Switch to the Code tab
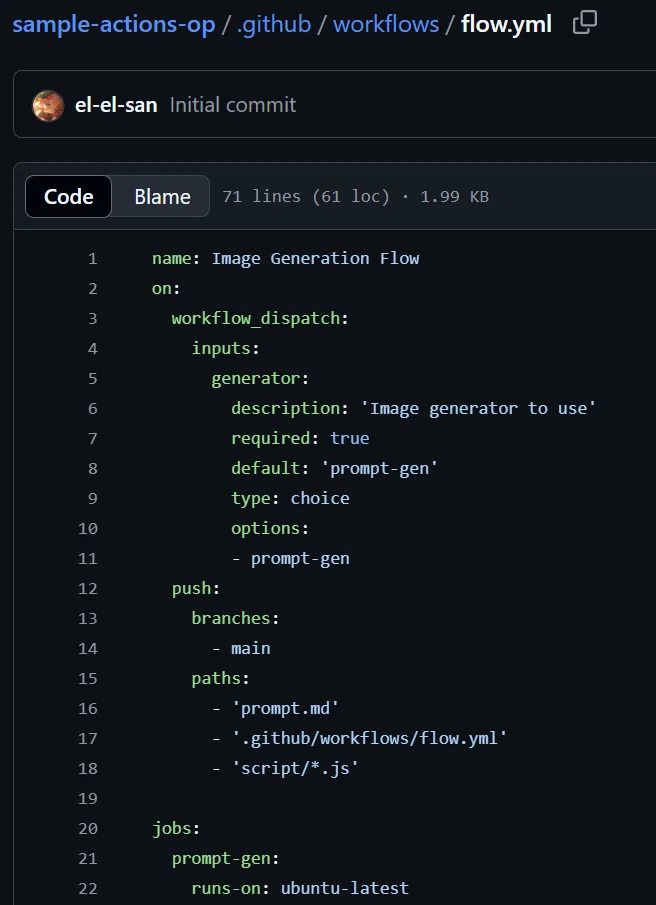The width and height of the screenshot is (656, 905). [69, 197]
